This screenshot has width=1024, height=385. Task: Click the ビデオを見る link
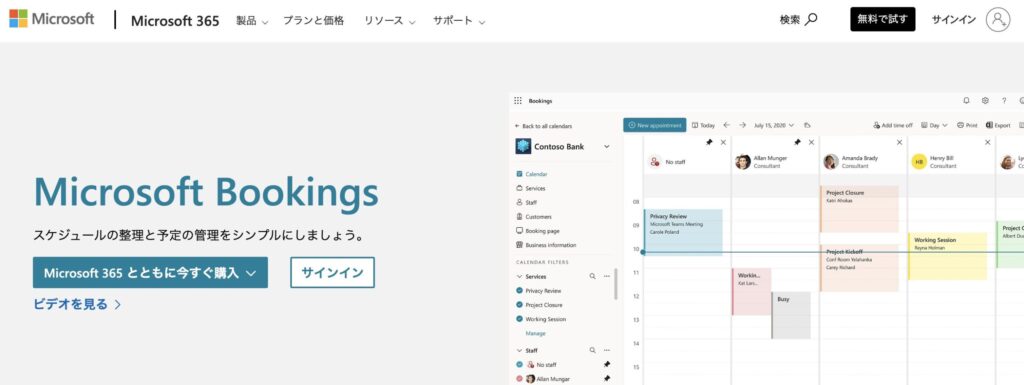pos(77,304)
